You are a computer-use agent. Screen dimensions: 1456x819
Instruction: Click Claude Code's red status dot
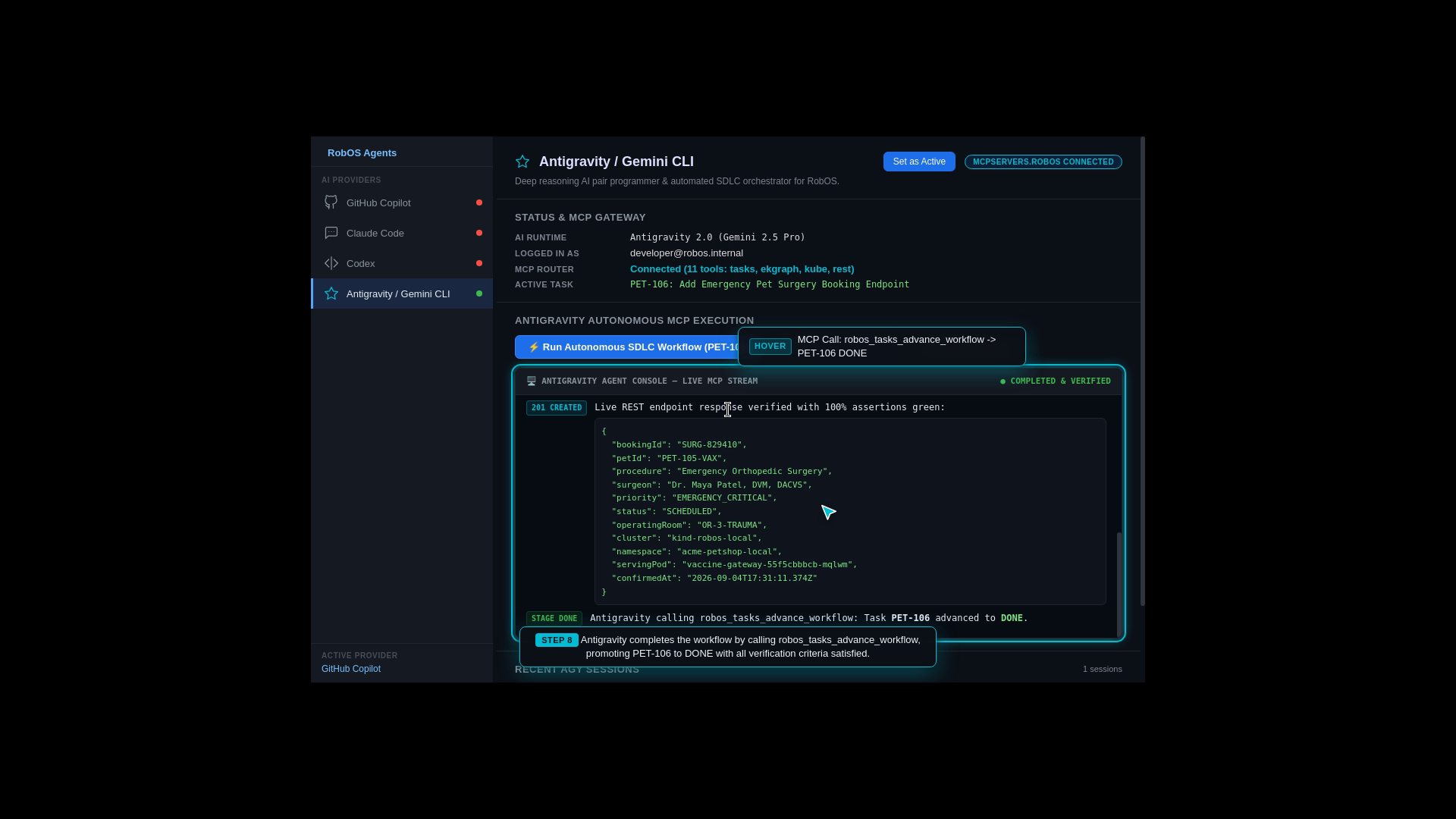coord(479,233)
